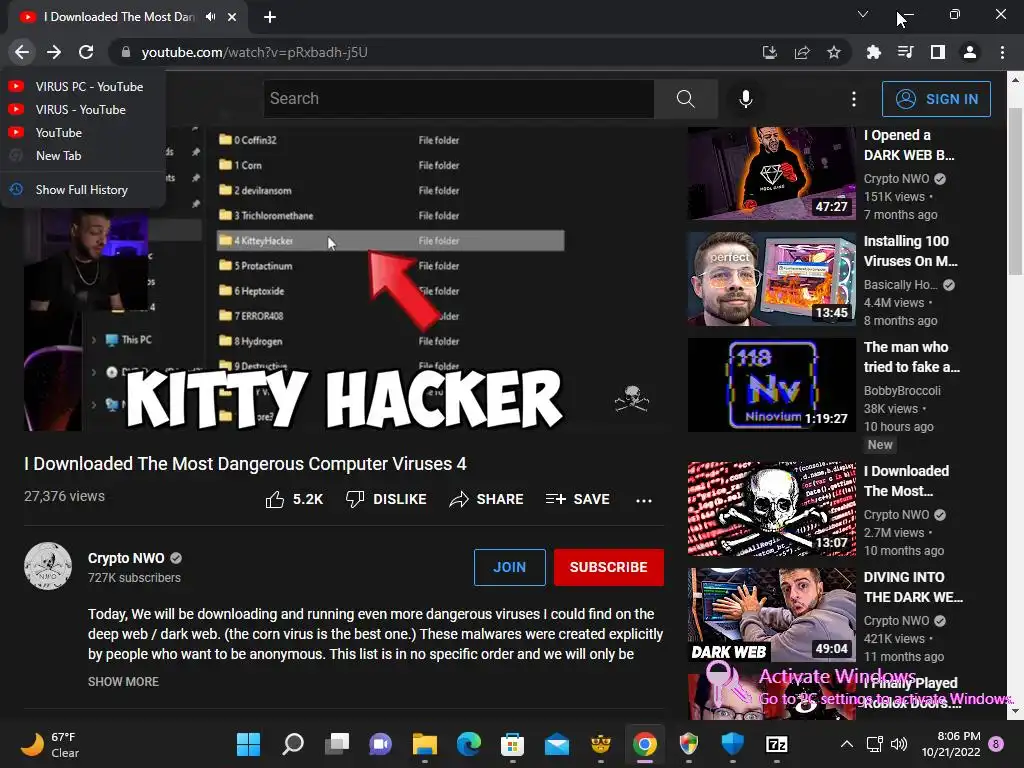Viewport: 1024px width, 768px height.
Task: Open Show Full History
Action: (82, 189)
